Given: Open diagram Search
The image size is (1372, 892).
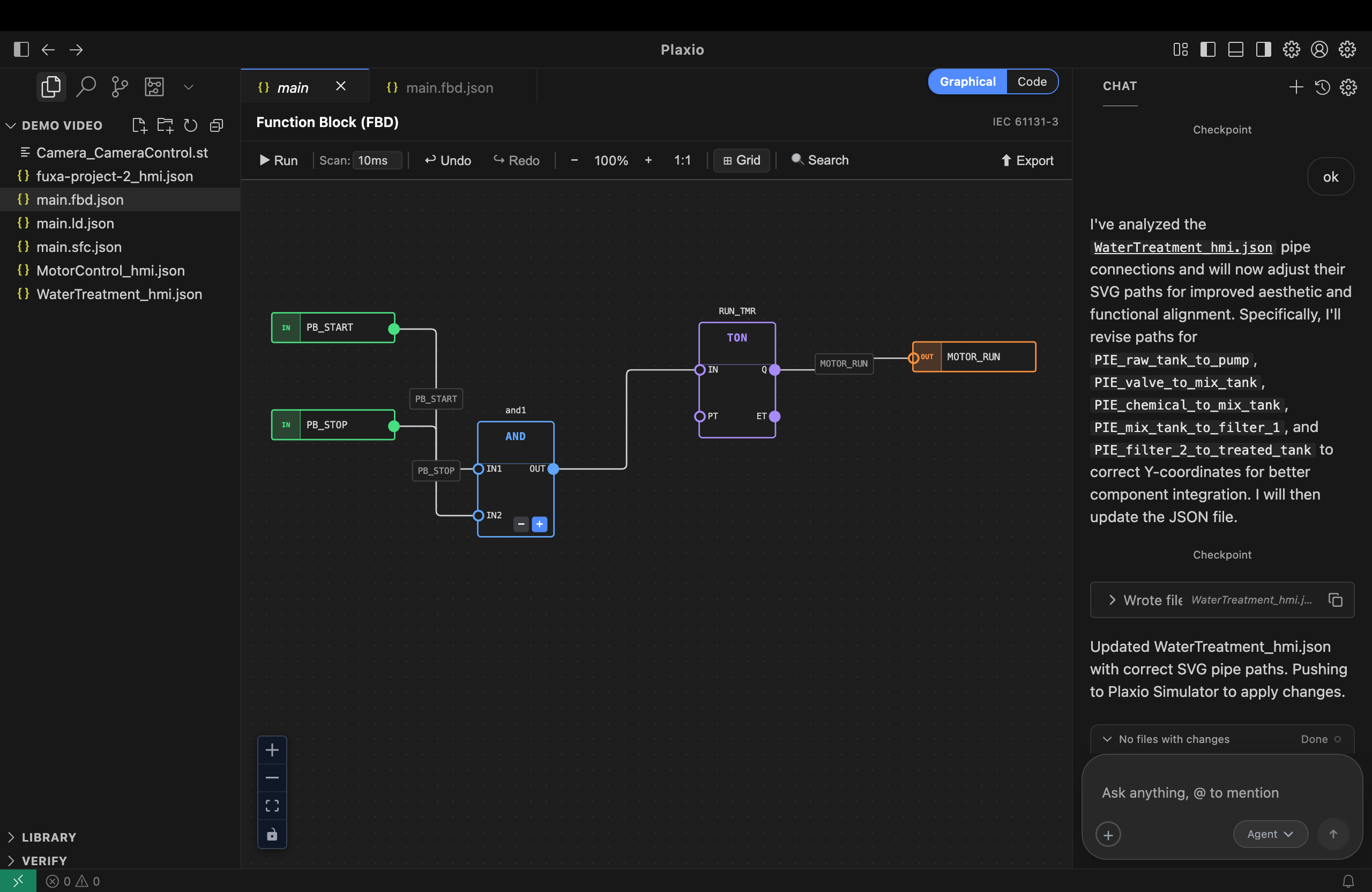Looking at the screenshot, I should [x=820, y=160].
